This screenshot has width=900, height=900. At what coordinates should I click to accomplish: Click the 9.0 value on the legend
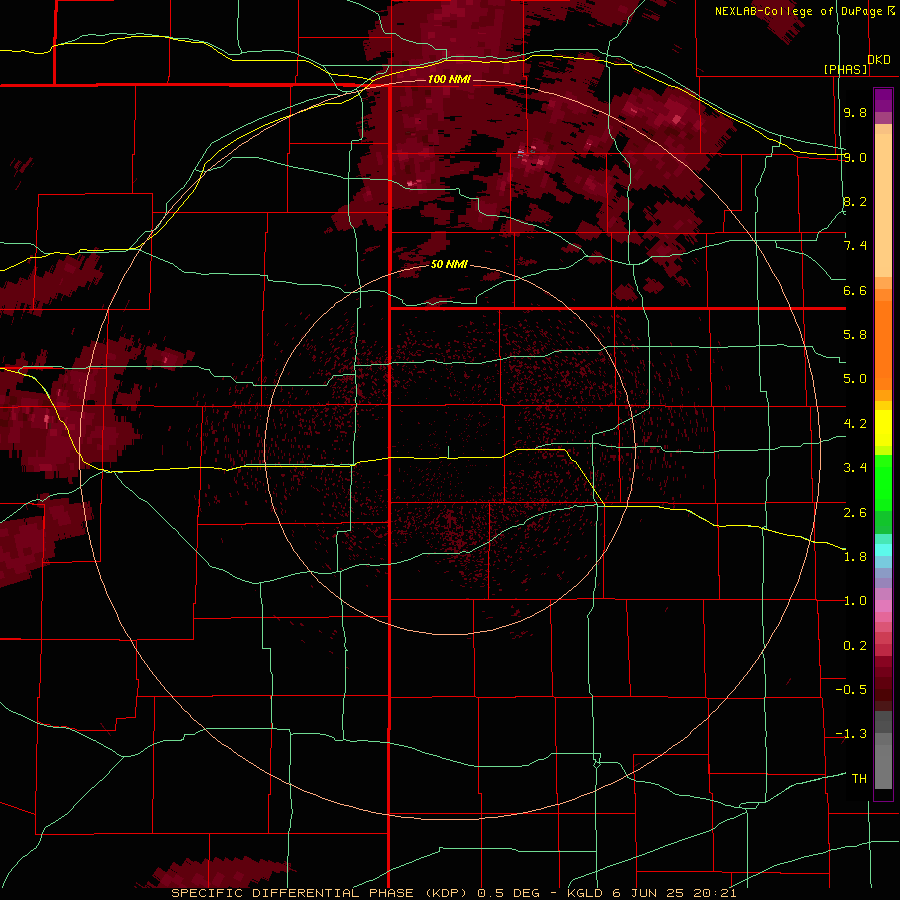point(855,157)
